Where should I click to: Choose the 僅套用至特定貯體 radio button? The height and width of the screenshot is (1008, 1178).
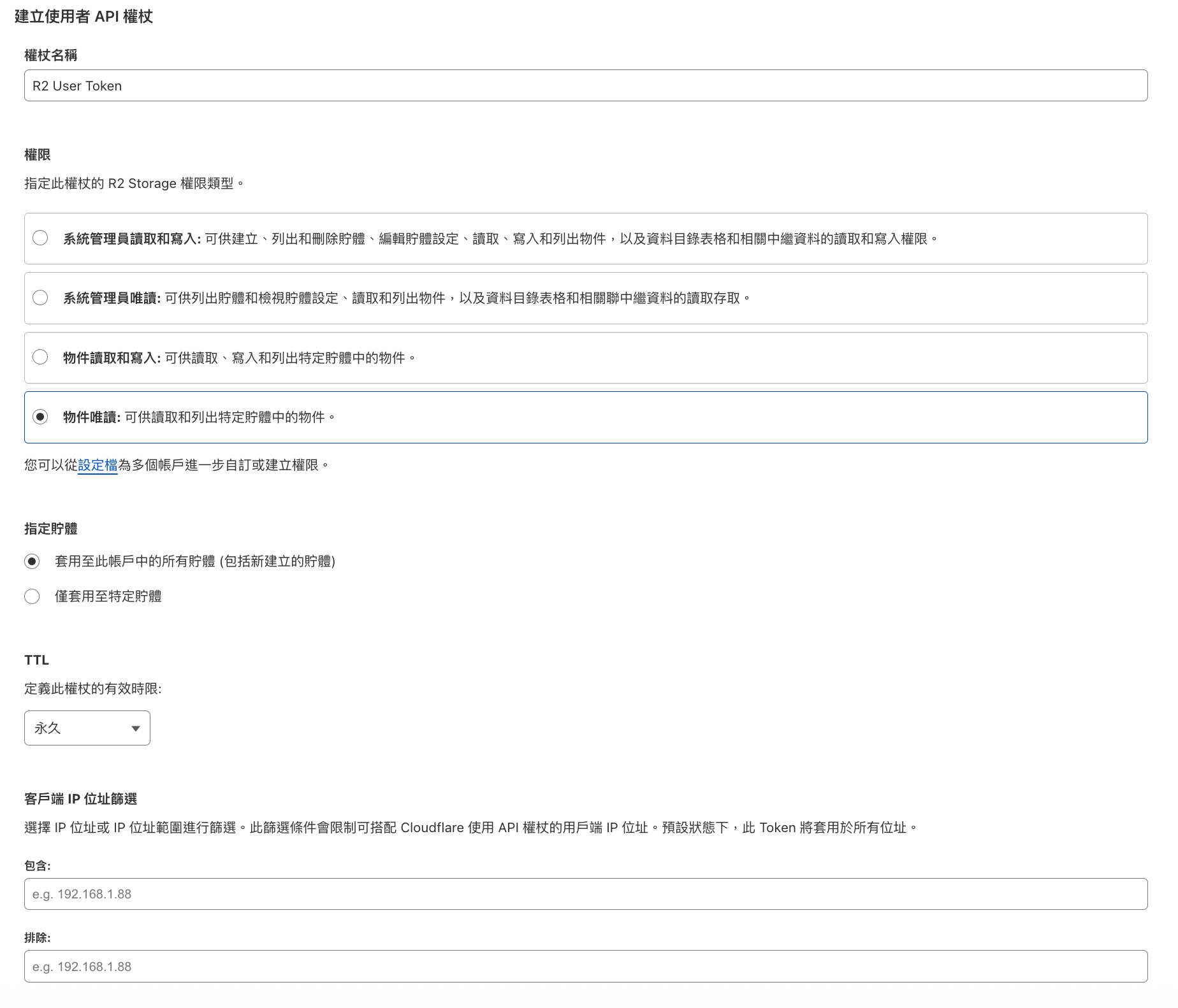point(32,596)
